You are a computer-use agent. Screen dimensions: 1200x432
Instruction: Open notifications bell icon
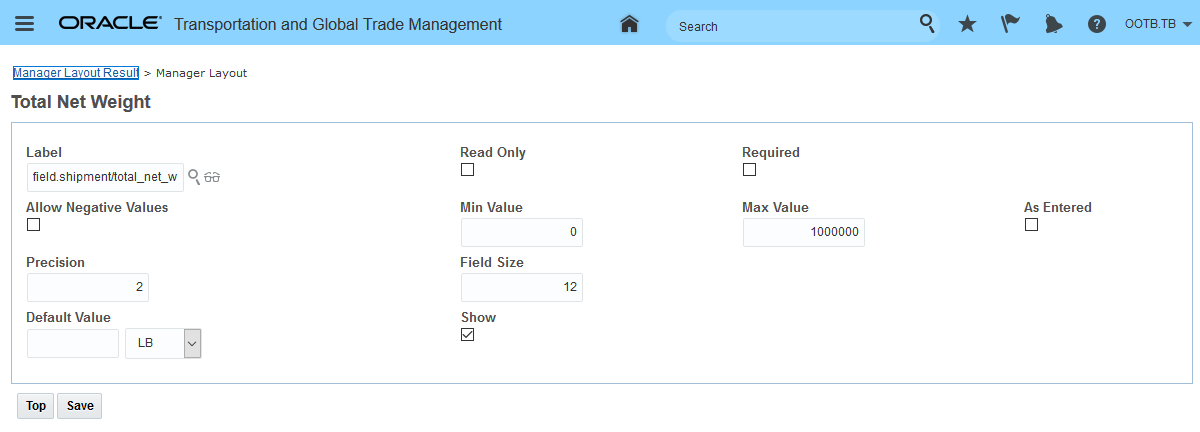[1053, 24]
